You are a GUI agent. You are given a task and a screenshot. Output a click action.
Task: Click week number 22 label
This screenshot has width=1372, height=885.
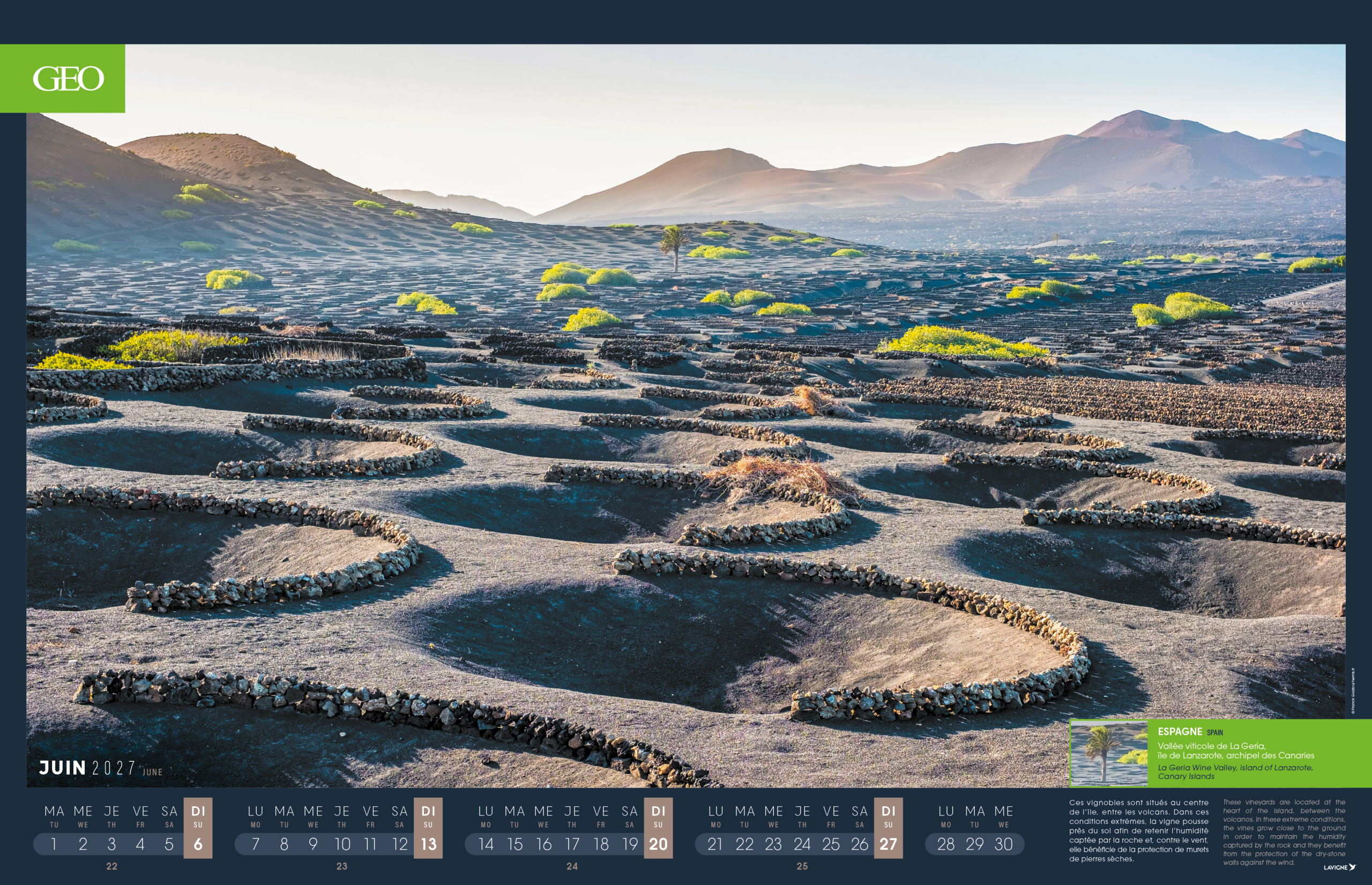111,866
